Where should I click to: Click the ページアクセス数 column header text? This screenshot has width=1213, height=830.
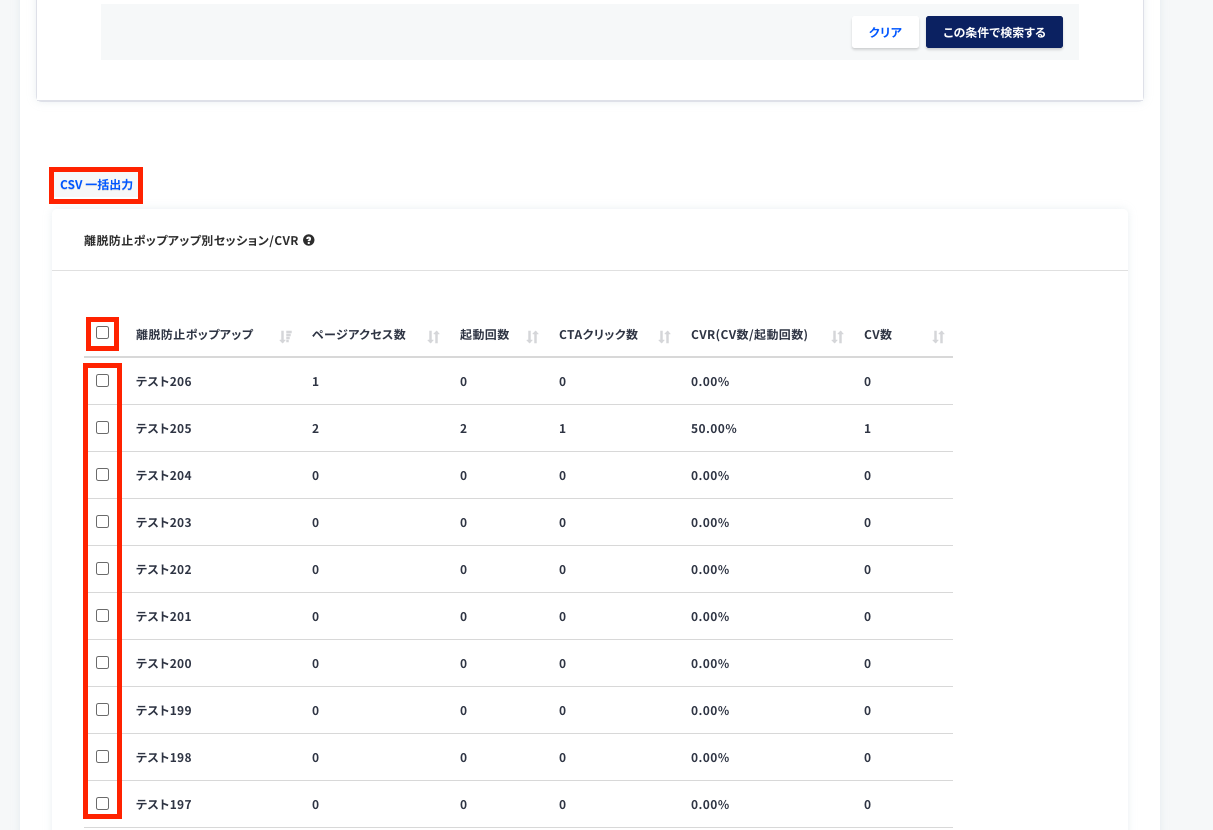tap(359, 335)
